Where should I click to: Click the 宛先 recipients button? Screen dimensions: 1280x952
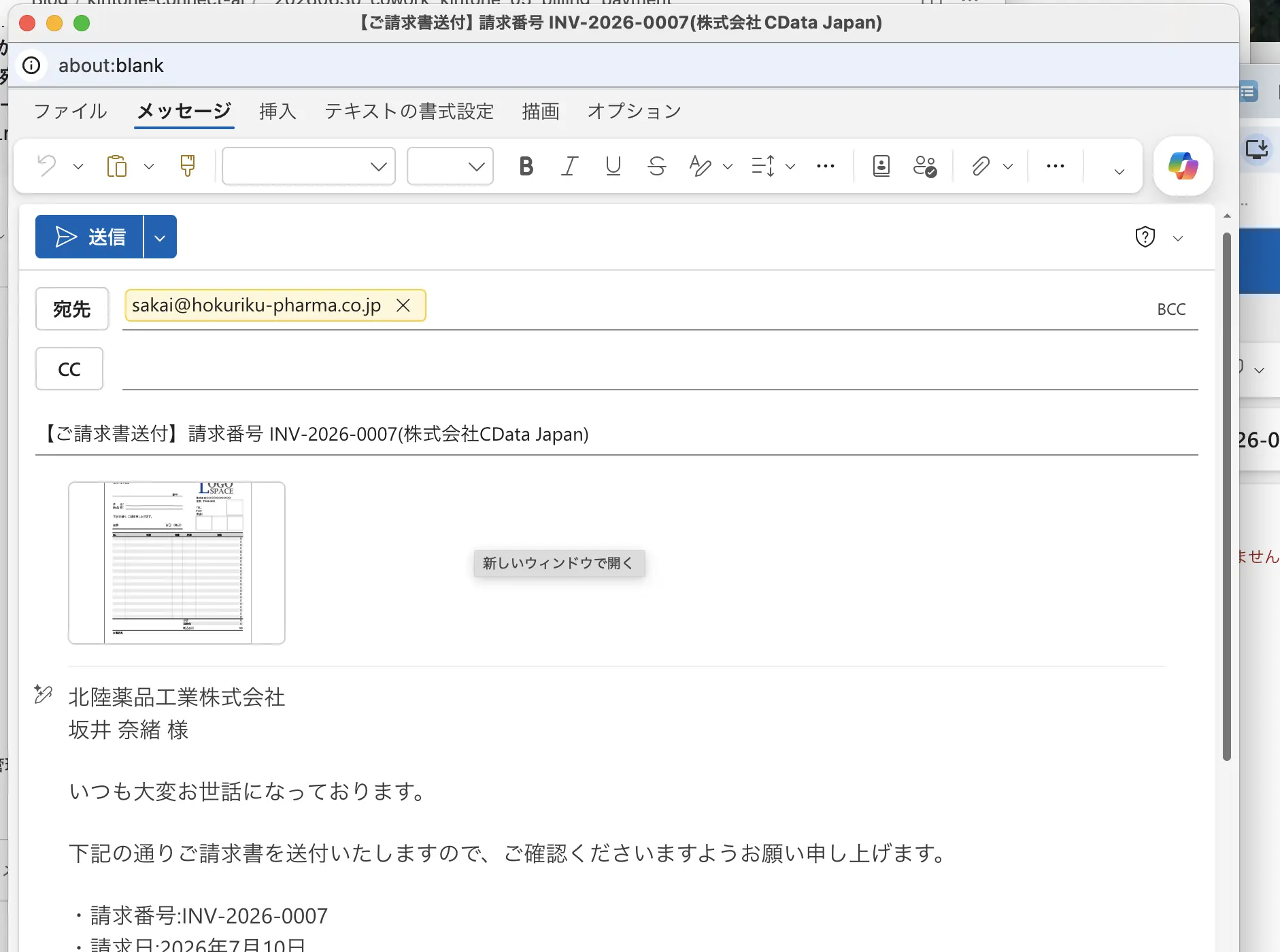click(72, 309)
